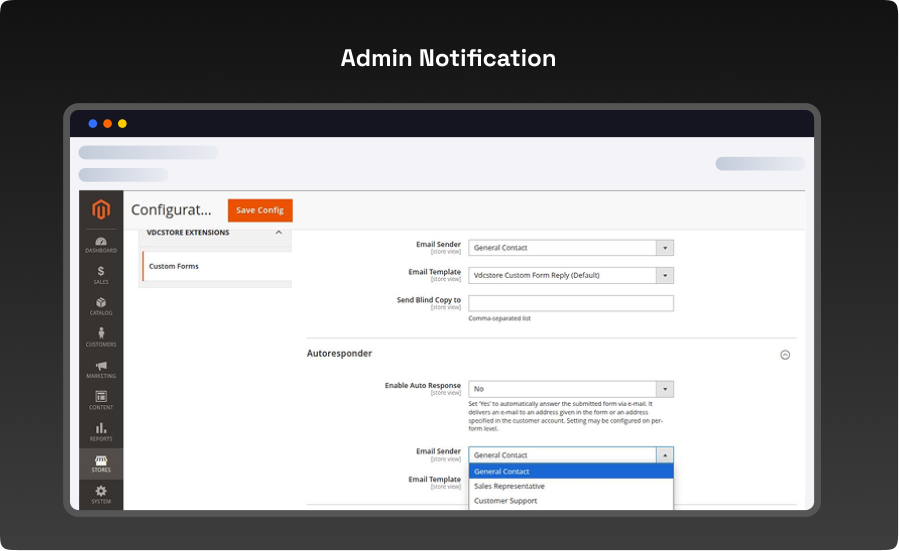
Task: Open the Marketing megaphone icon
Action: coord(101,368)
